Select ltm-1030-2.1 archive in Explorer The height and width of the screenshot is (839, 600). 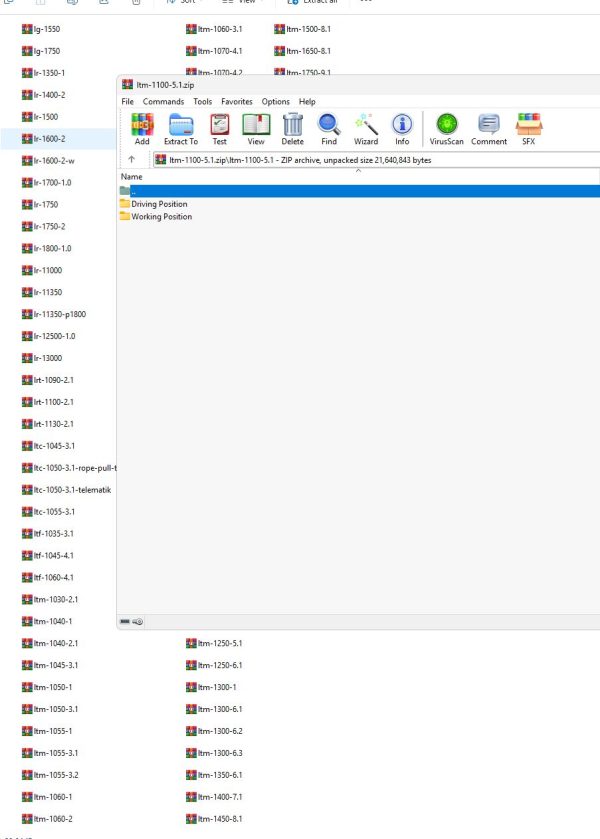click(x=50, y=599)
